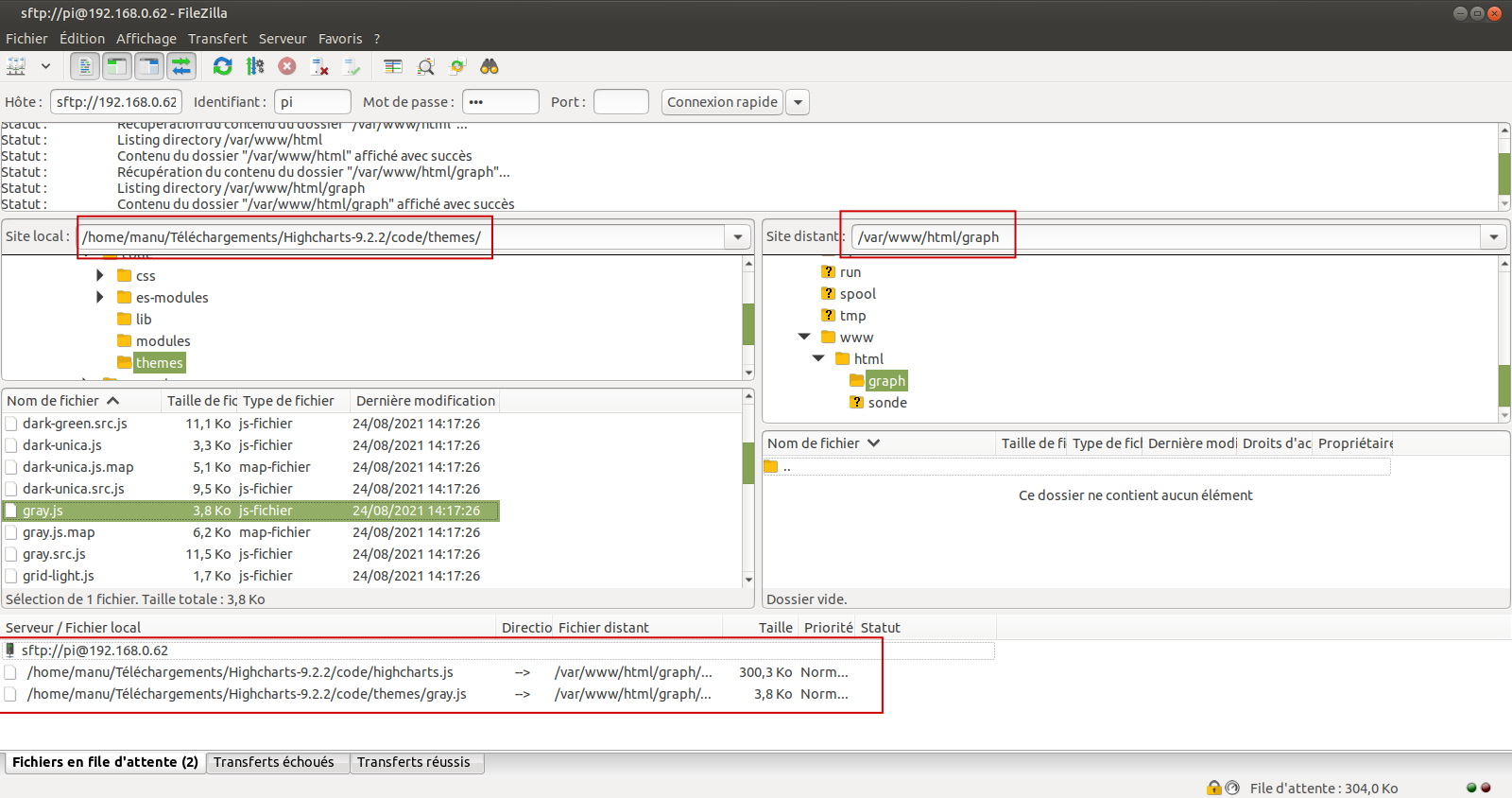1512x798 pixels.
Task: Select the queued highcharts.js transfer icon
Action: (10, 672)
